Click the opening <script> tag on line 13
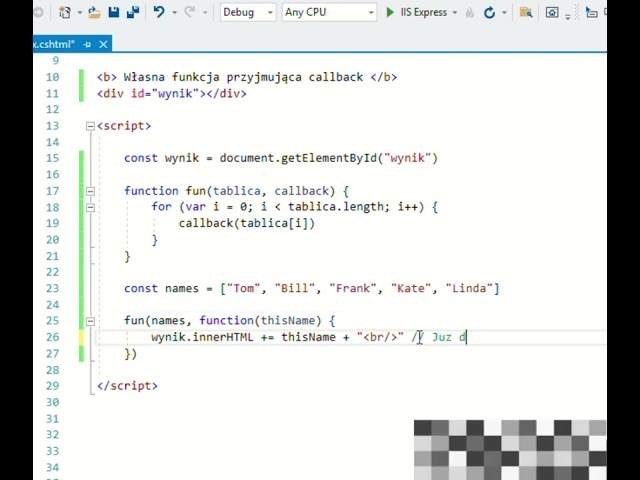This screenshot has height=480, width=640. tap(124, 126)
